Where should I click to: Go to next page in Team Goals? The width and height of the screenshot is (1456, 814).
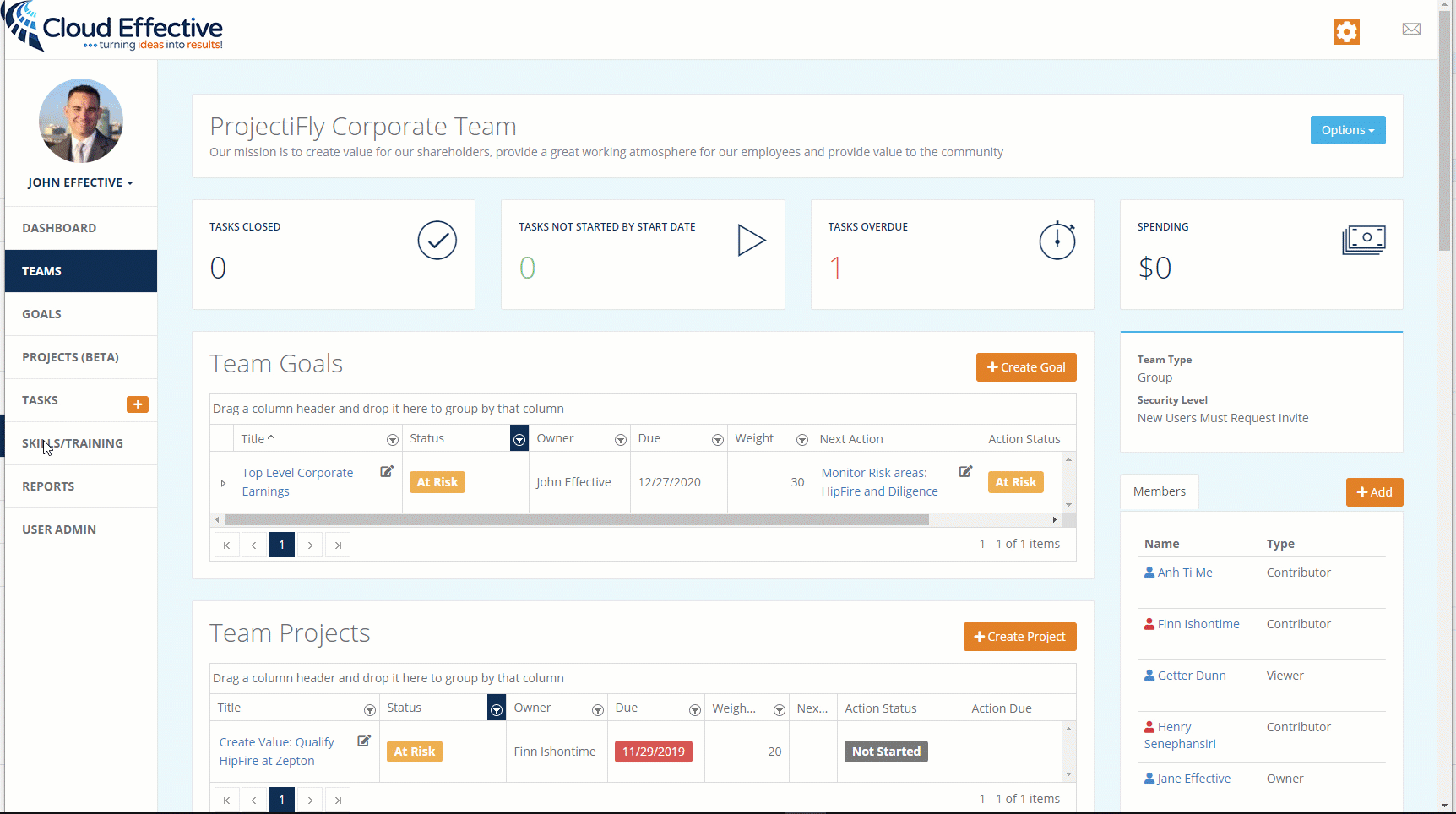(310, 545)
